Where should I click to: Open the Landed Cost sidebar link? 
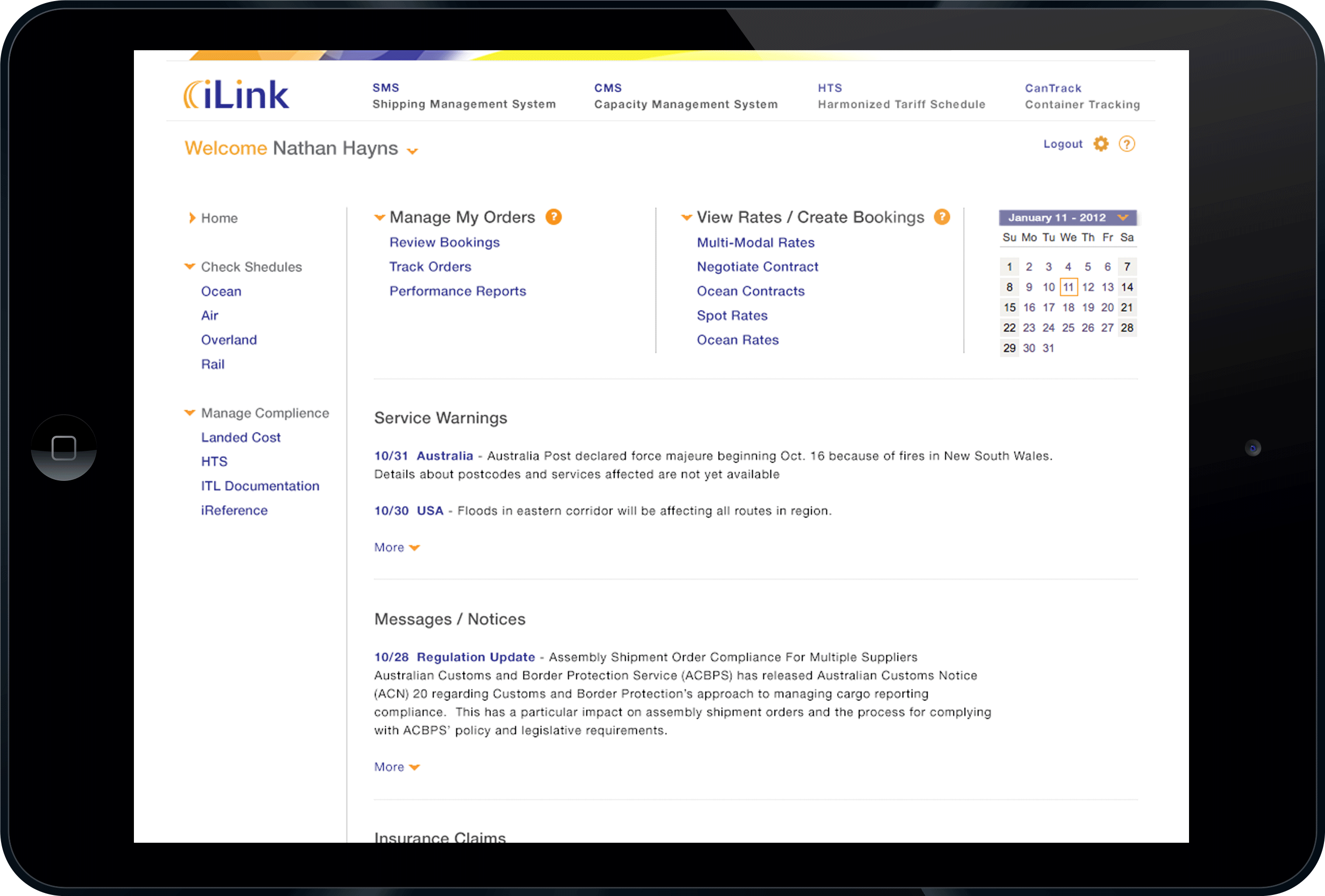(240, 437)
